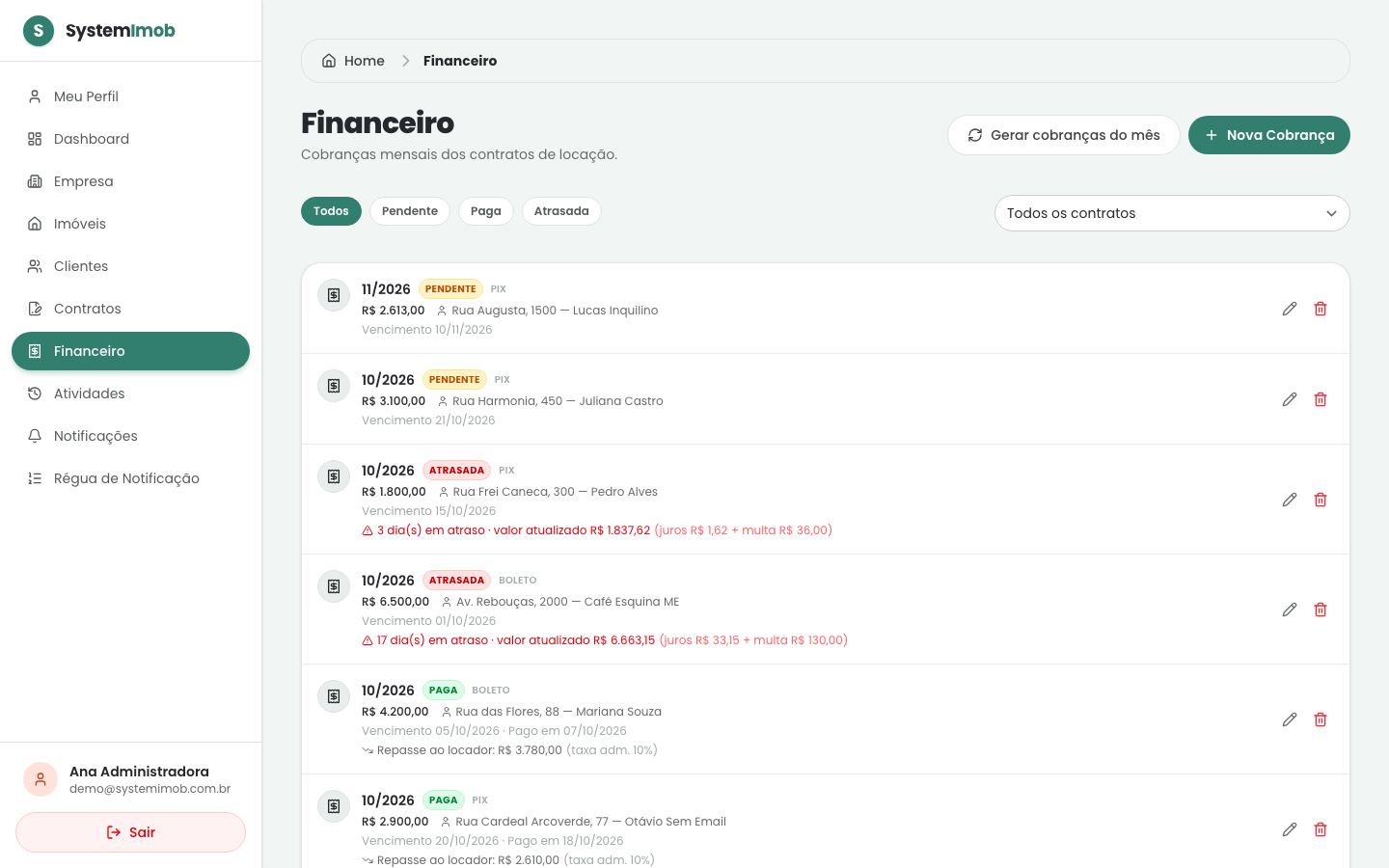Viewport: 1389px width, 868px height.
Task: Open Empresa section
Action: (x=130, y=181)
